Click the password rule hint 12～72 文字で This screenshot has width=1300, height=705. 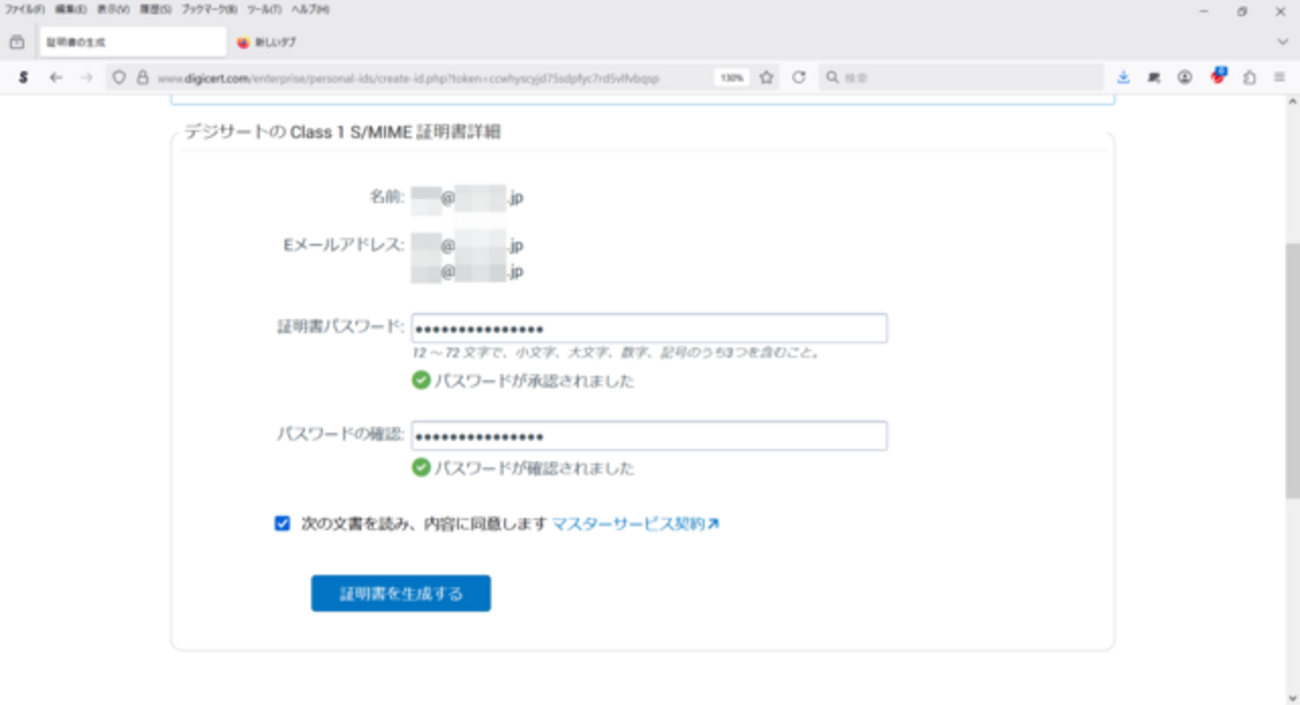(616, 353)
